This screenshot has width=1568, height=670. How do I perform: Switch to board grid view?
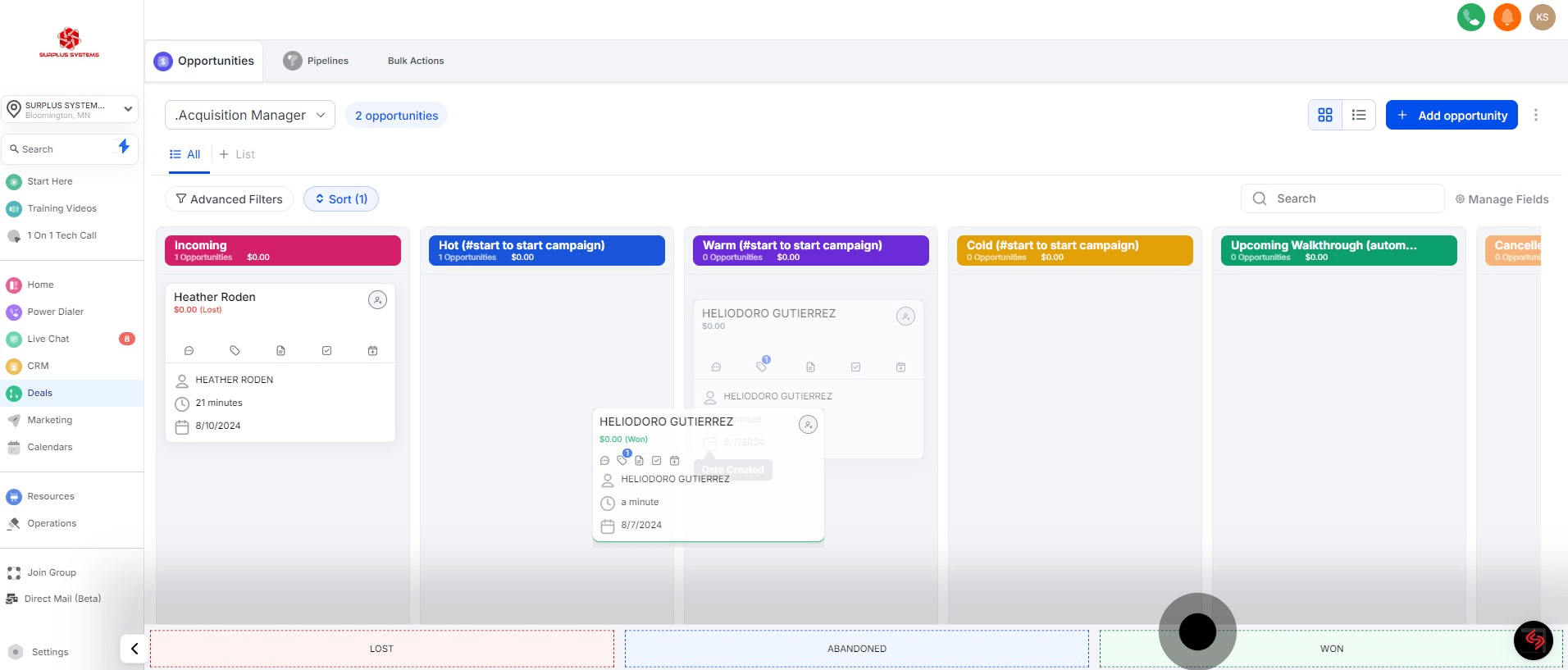(x=1325, y=116)
